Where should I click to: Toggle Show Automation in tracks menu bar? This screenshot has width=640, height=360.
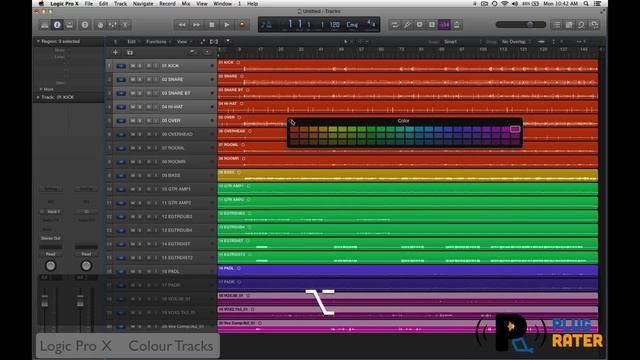point(203,42)
